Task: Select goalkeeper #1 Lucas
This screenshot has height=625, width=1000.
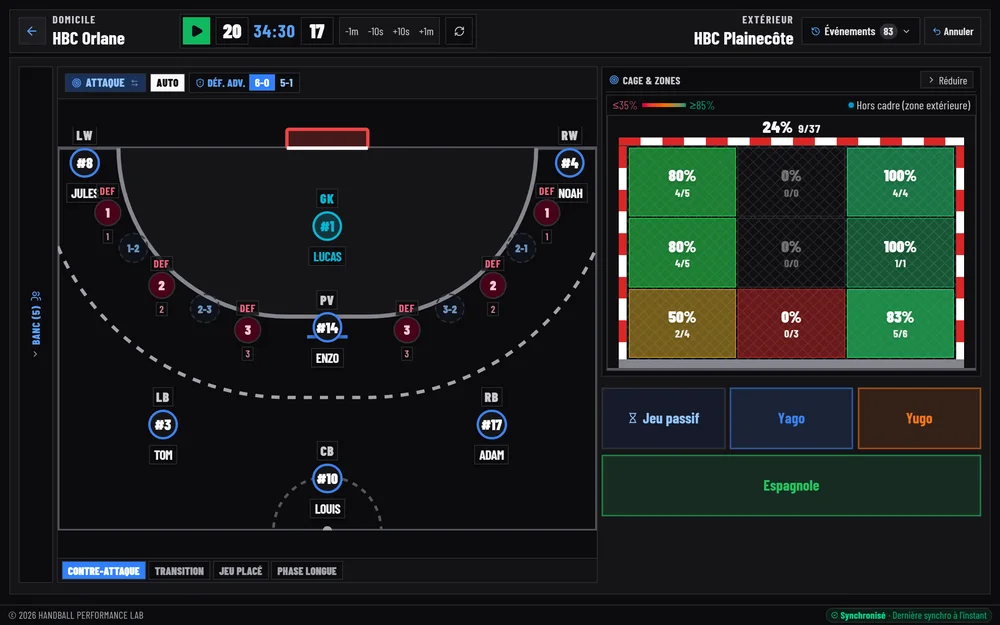Action: click(327, 226)
